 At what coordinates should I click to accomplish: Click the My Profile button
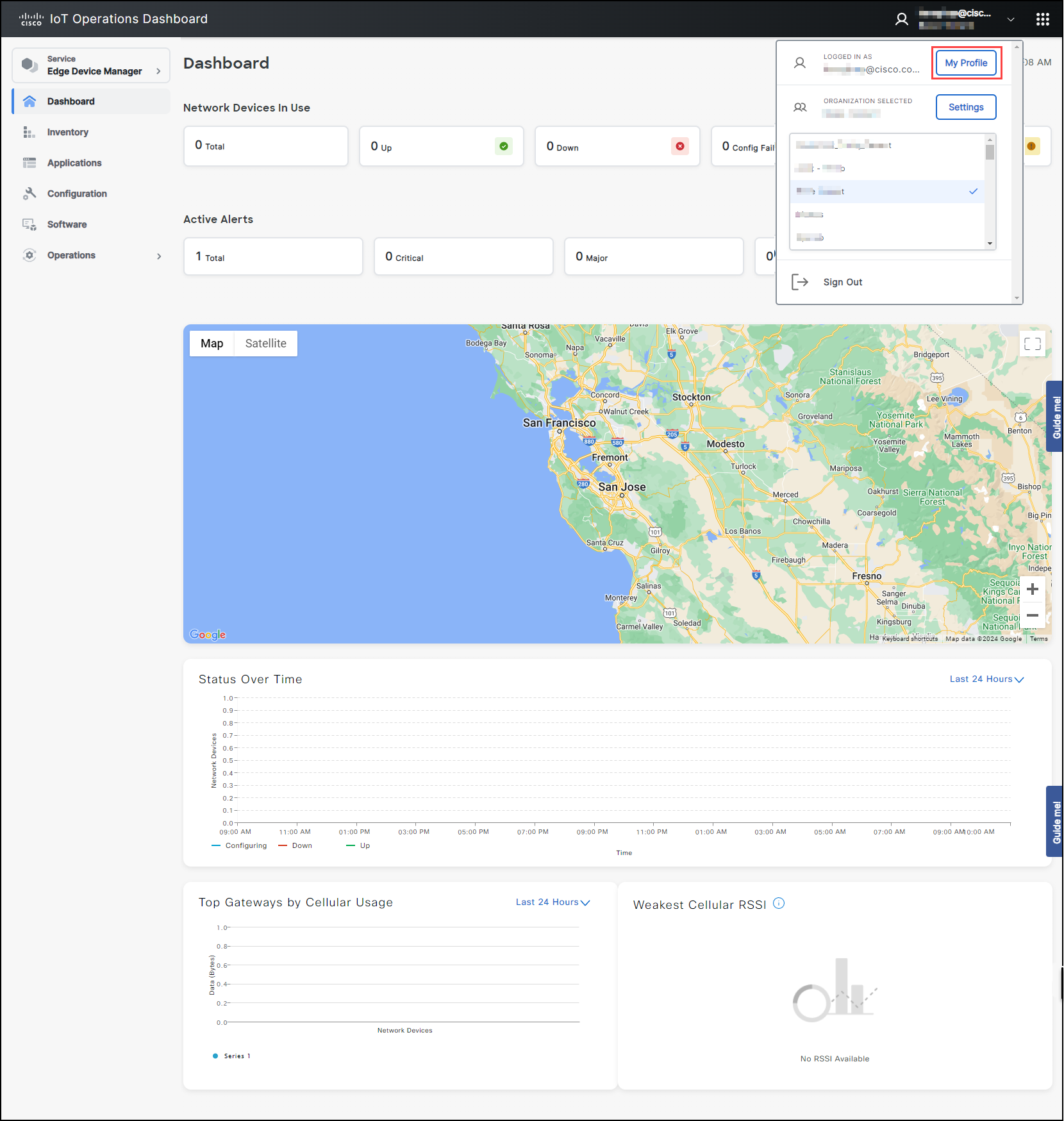pos(965,63)
